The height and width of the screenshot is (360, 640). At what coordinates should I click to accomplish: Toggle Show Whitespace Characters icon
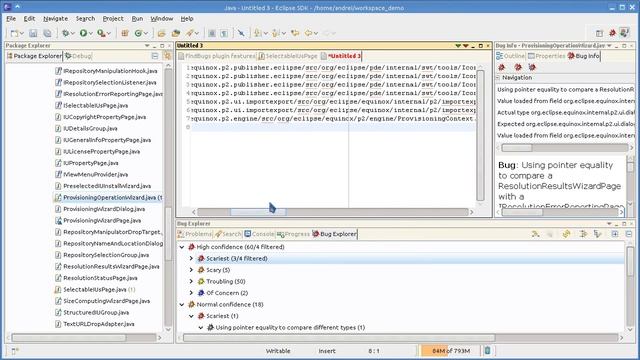click(224, 33)
